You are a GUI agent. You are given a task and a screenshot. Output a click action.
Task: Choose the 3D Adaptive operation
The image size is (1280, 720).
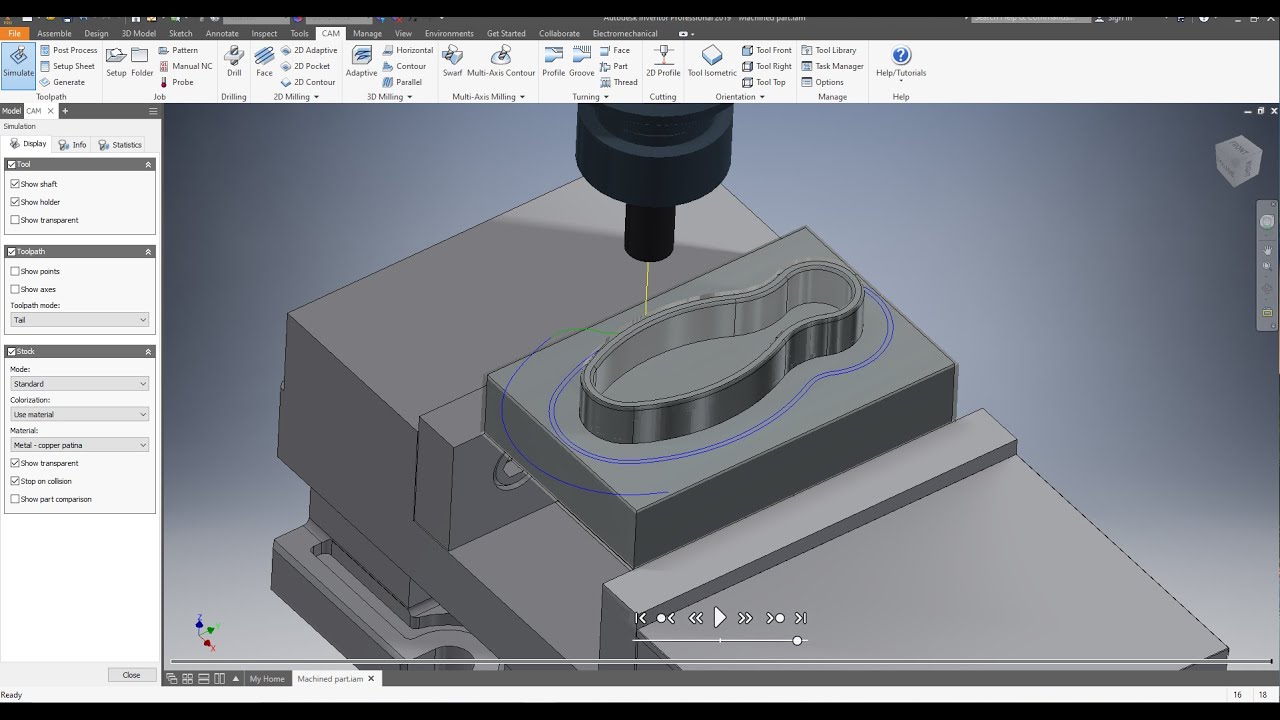click(361, 62)
